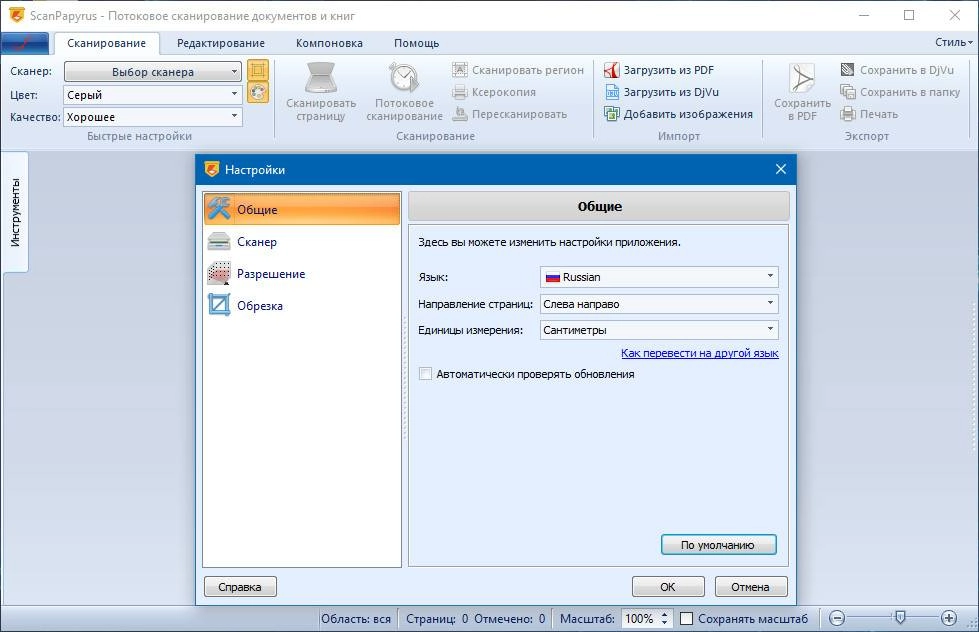Open Обрезка settings category
This screenshot has width=979, height=632.
pos(302,305)
